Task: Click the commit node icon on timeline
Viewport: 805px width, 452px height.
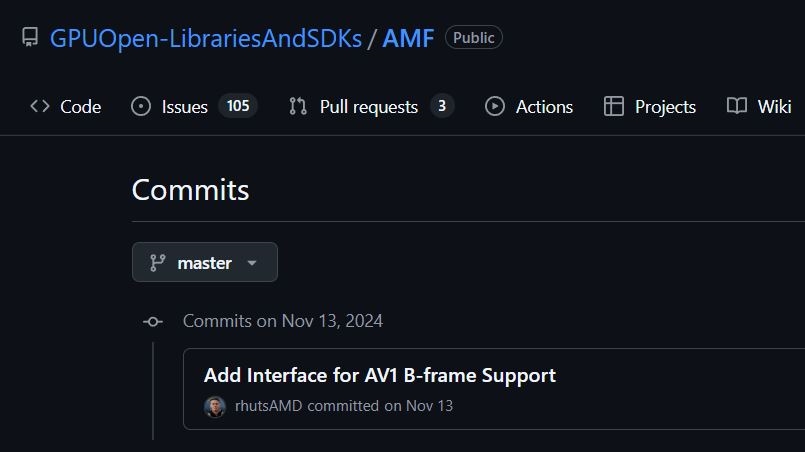Action: coord(153,321)
